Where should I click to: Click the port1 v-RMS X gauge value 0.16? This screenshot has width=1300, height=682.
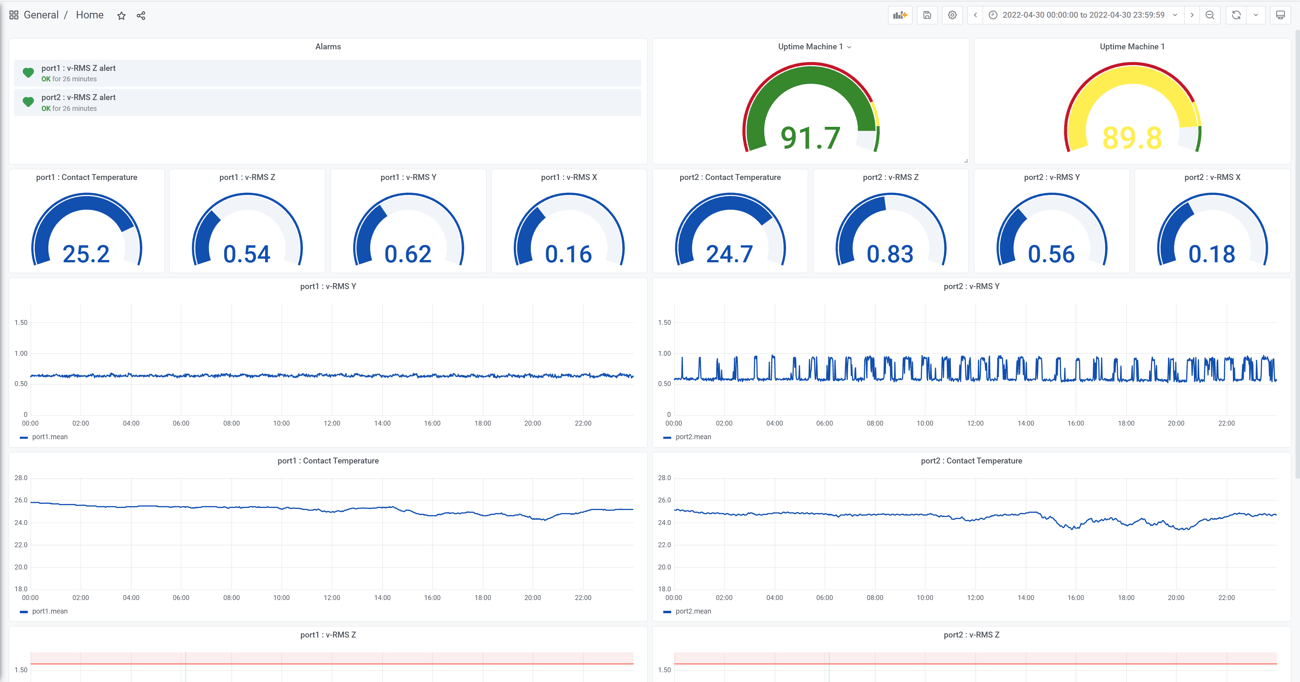coord(569,254)
